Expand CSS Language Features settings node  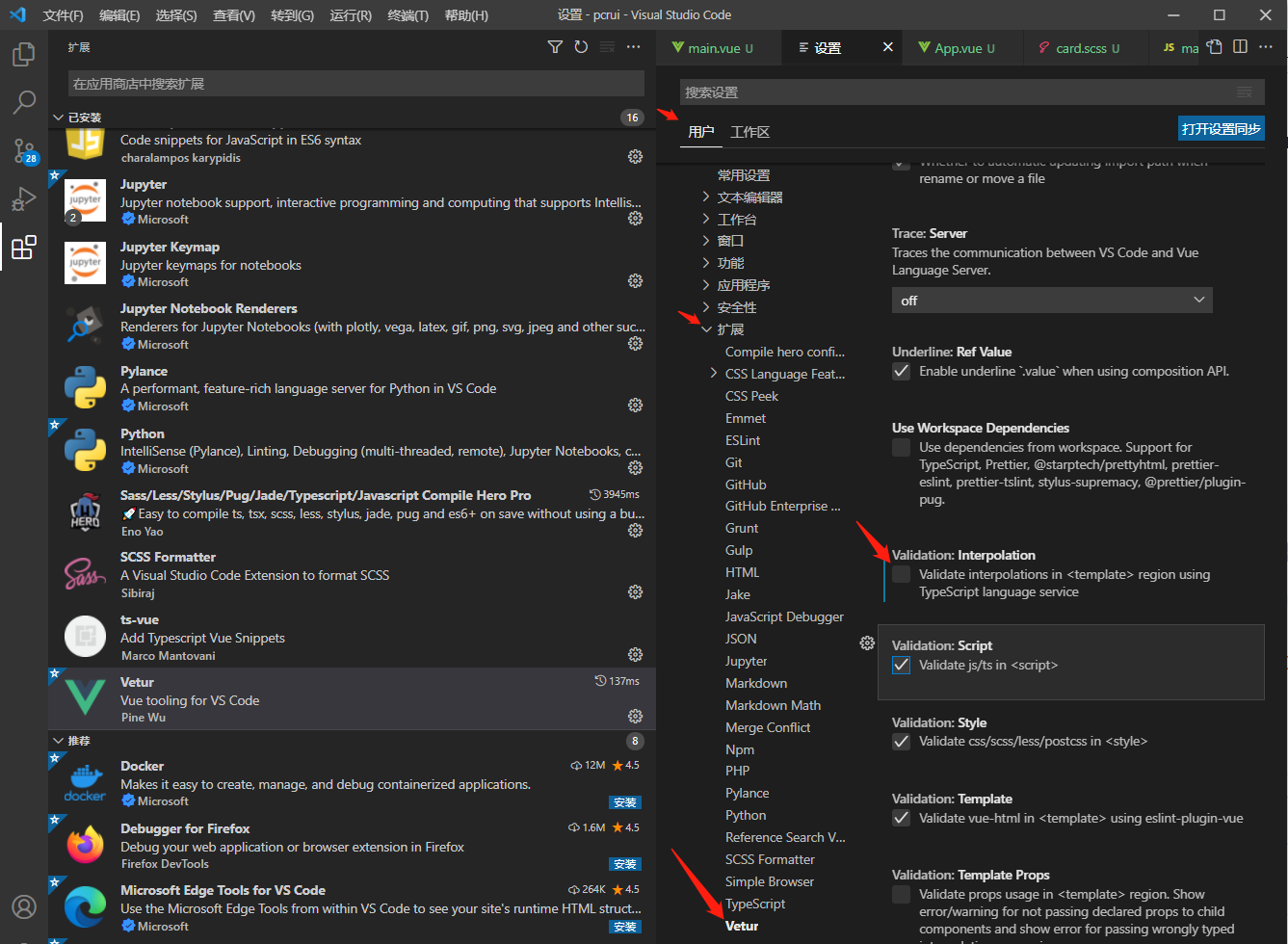[713, 374]
